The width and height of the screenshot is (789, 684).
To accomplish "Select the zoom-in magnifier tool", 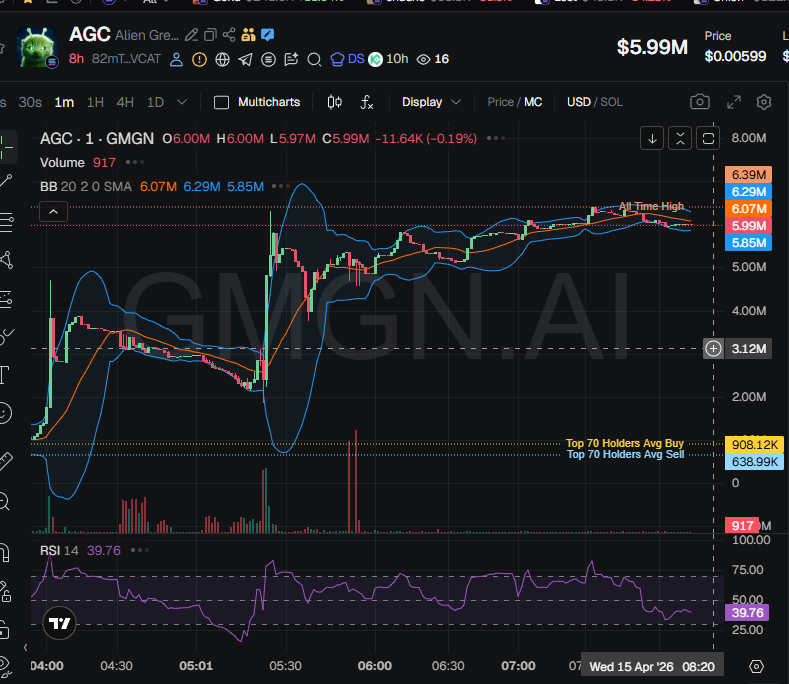I will coord(5,501).
